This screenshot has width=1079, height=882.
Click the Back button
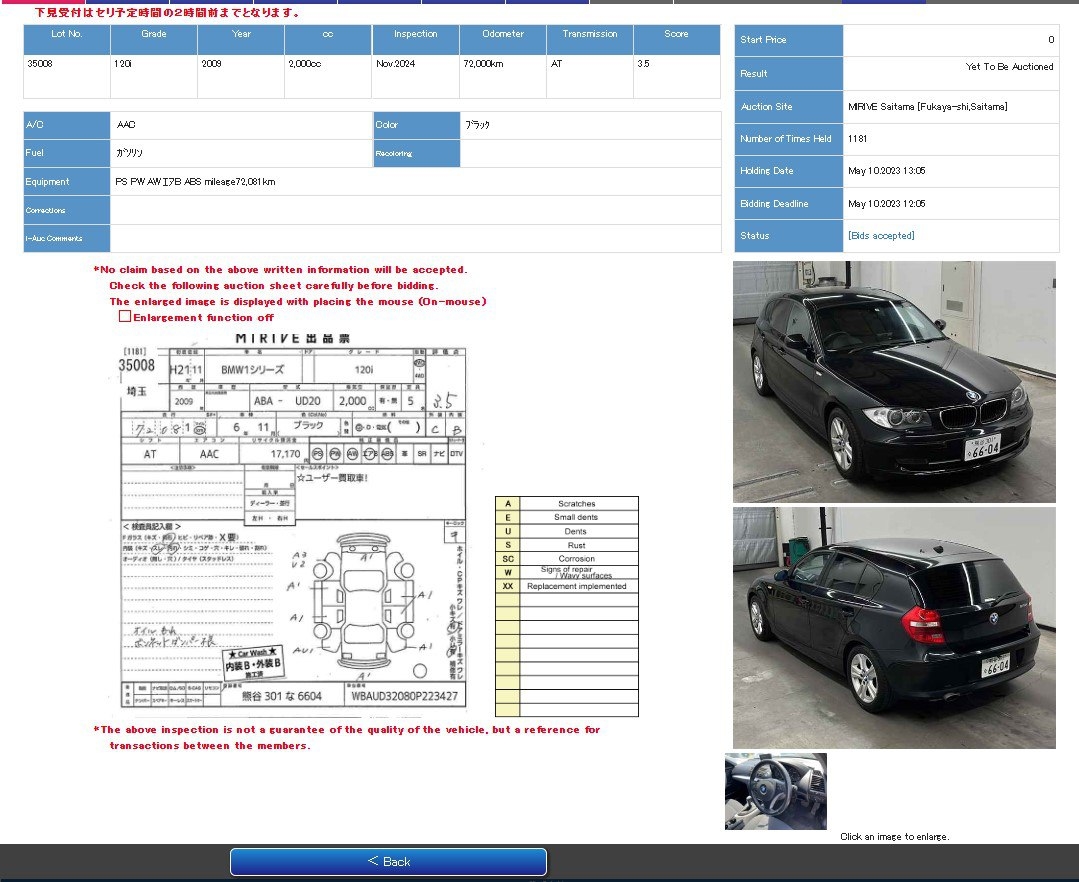pos(388,862)
